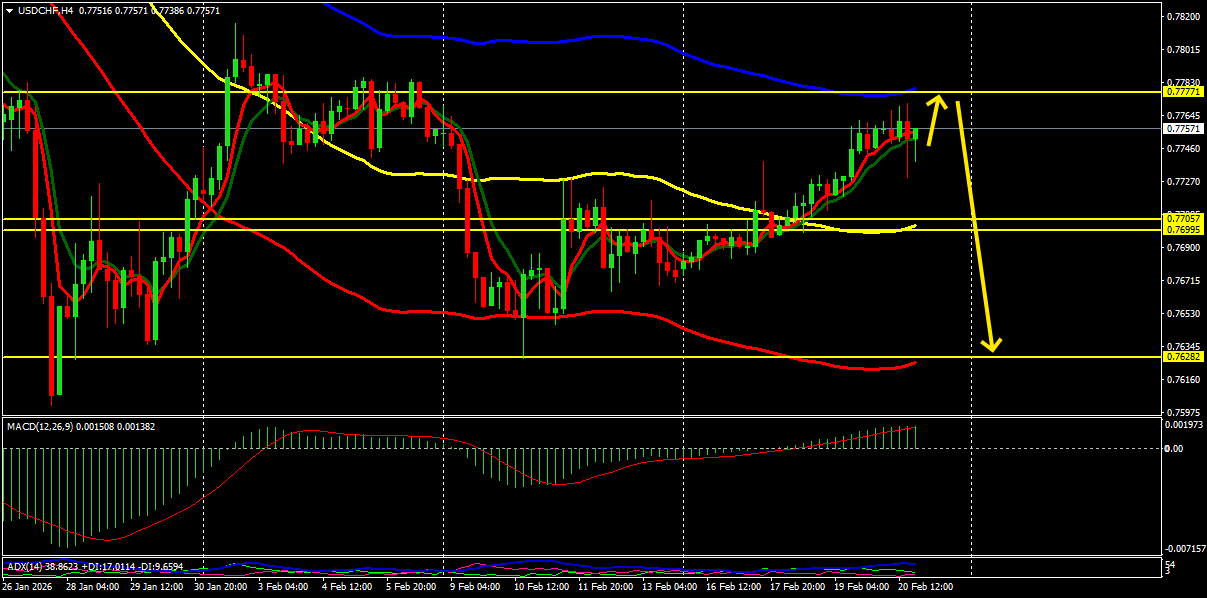Click the 0.78200 price scale value
The width and height of the screenshot is (1207, 598).
click(x=1183, y=17)
